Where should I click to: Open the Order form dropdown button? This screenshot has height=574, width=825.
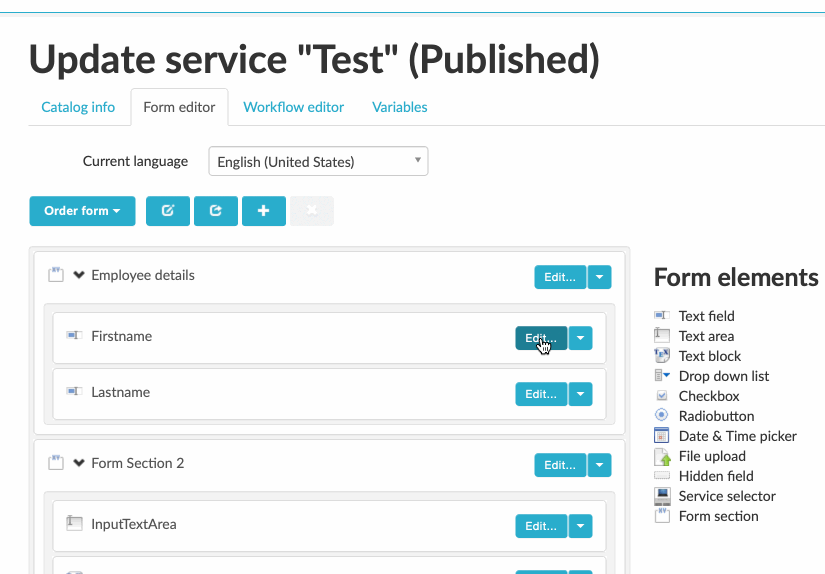tap(82, 211)
